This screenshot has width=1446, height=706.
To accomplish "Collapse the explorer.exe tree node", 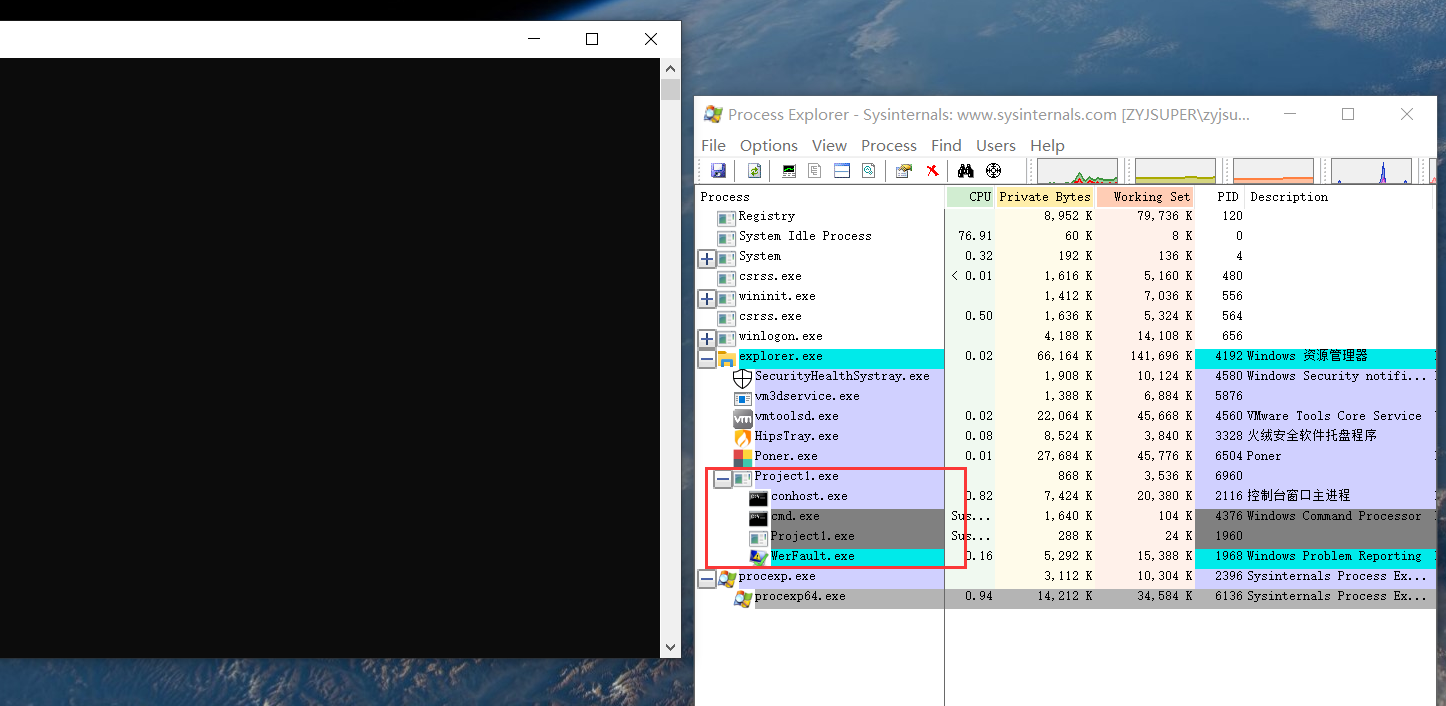I will tap(707, 359).
